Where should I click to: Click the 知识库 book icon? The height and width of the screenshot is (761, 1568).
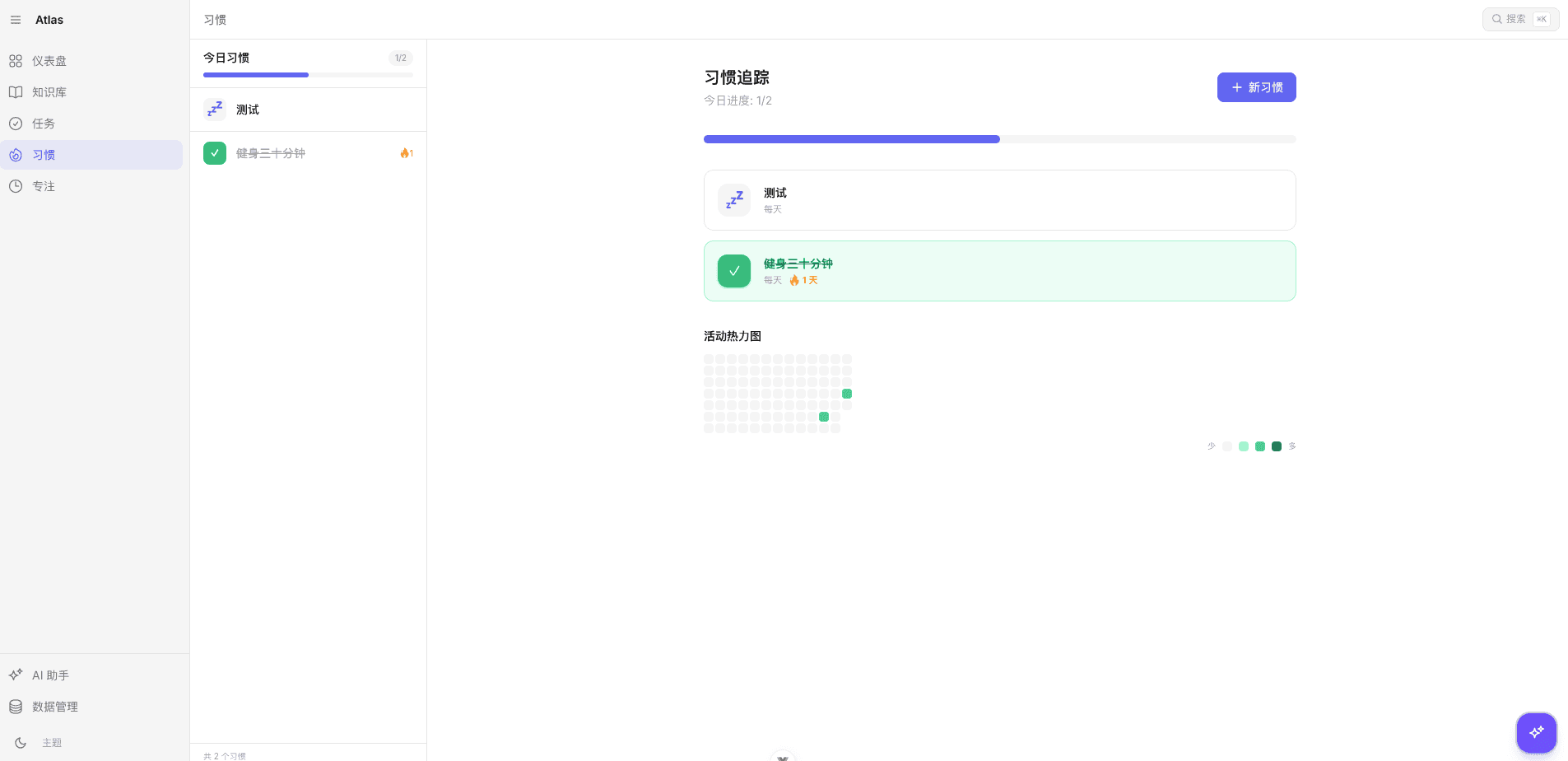click(x=16, y=92)
